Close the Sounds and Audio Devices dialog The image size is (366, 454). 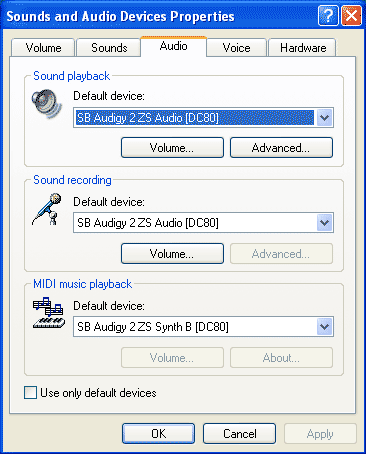pyautogui.click(x=351, y=15)
